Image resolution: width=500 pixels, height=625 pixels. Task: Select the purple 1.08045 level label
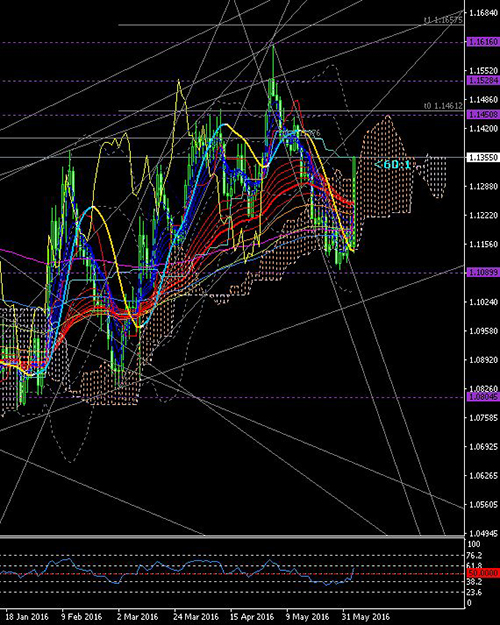pyautogui.click(x=483, y=397)
